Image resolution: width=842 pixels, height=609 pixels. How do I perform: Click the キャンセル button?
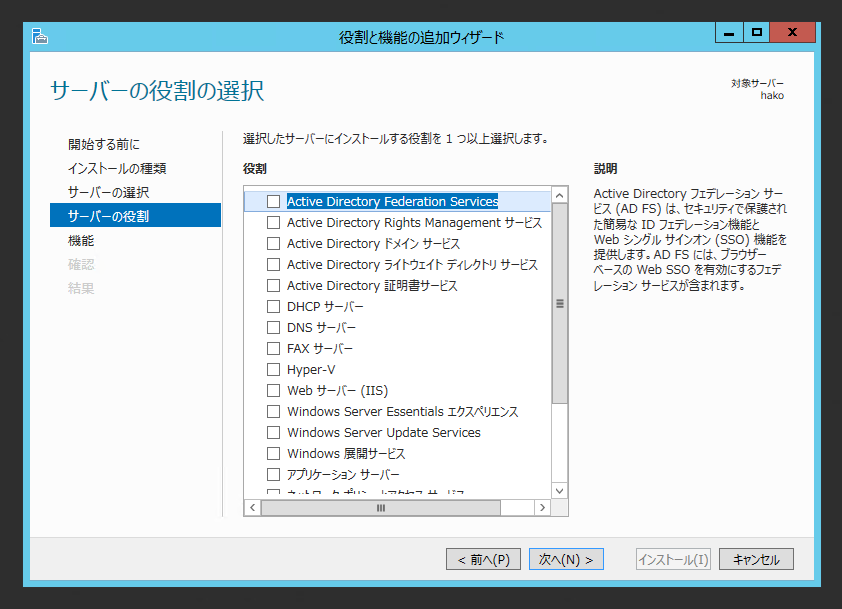coord(756,559)
